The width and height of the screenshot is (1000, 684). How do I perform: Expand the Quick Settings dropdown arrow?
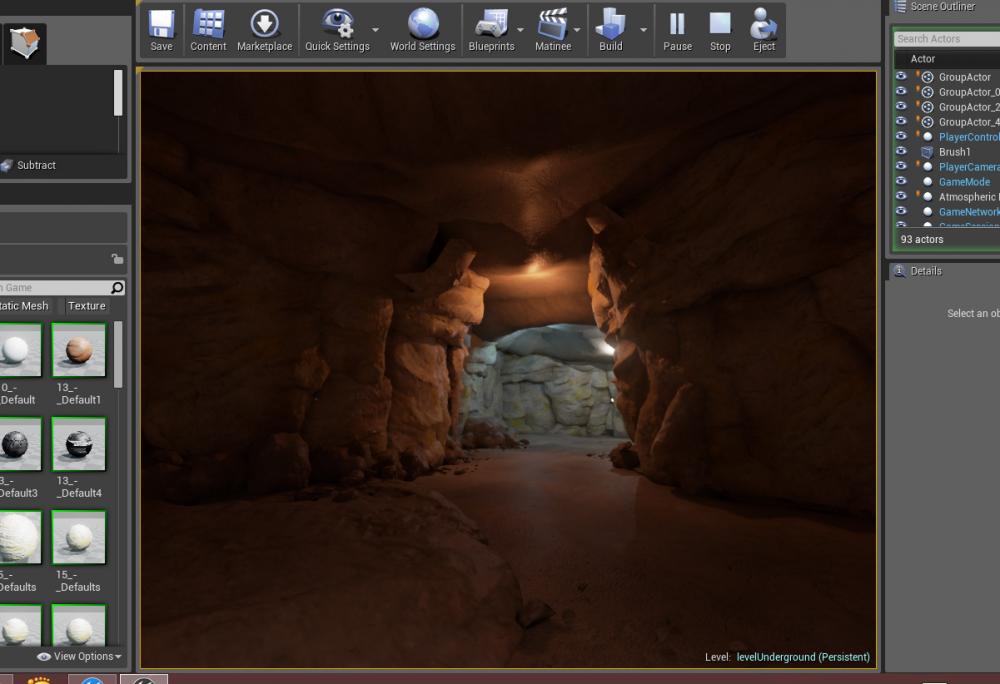click(376, 30)
